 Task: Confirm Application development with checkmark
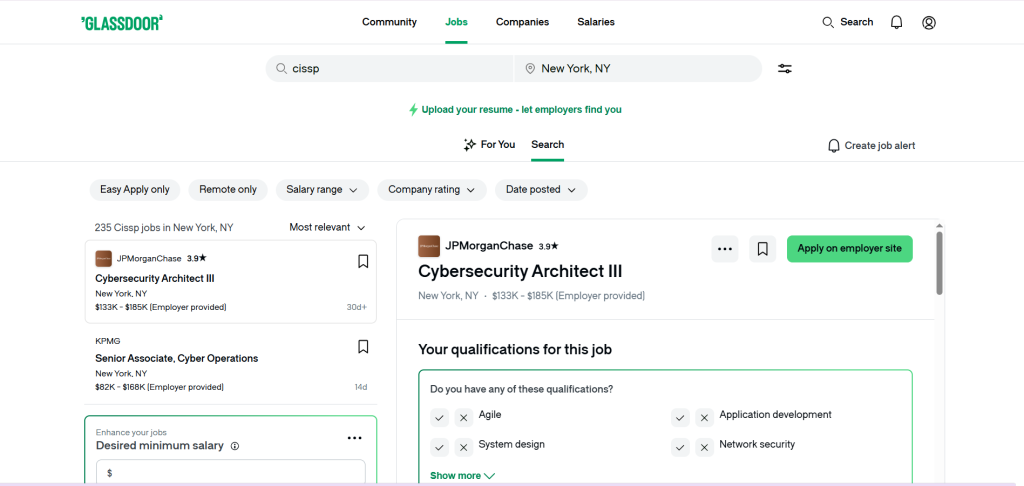[x=680, y=417]
